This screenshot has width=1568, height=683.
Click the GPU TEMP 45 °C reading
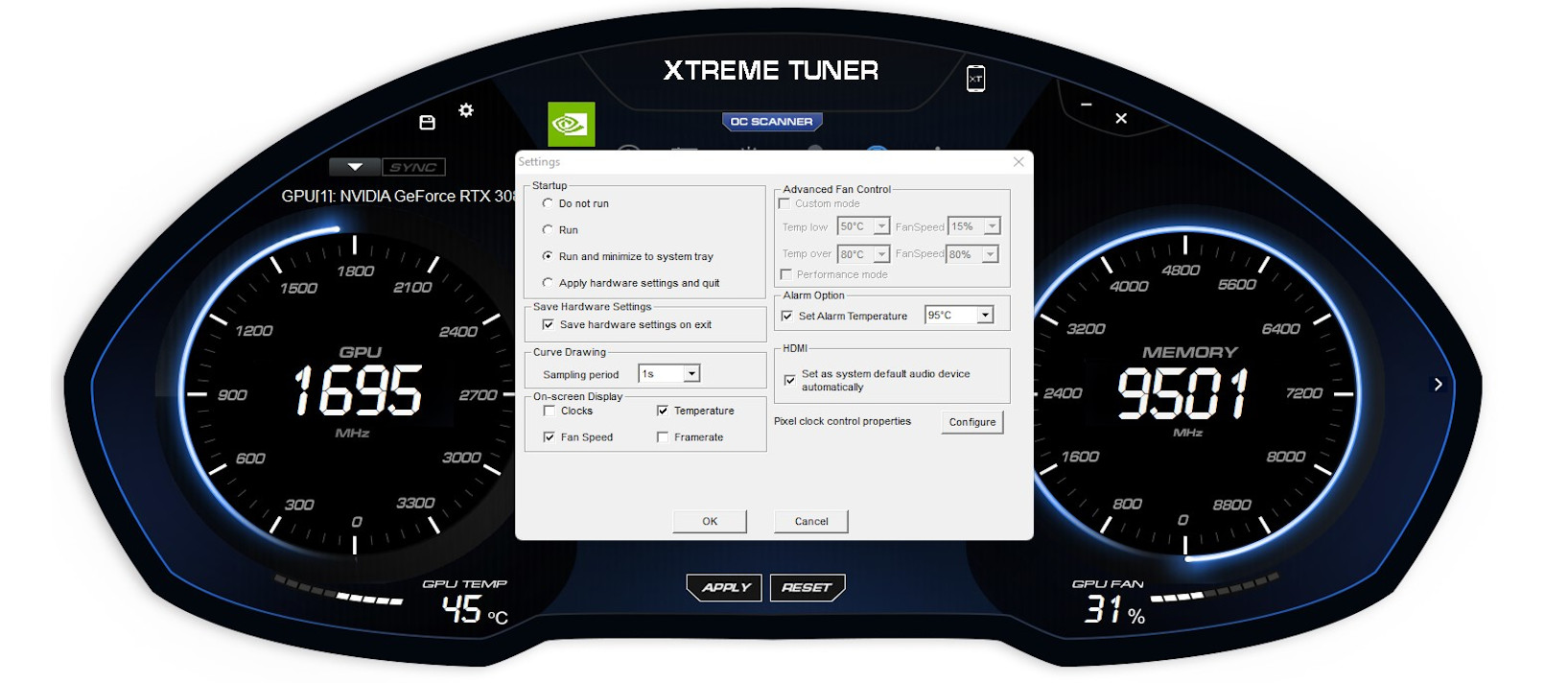[474, 609]
